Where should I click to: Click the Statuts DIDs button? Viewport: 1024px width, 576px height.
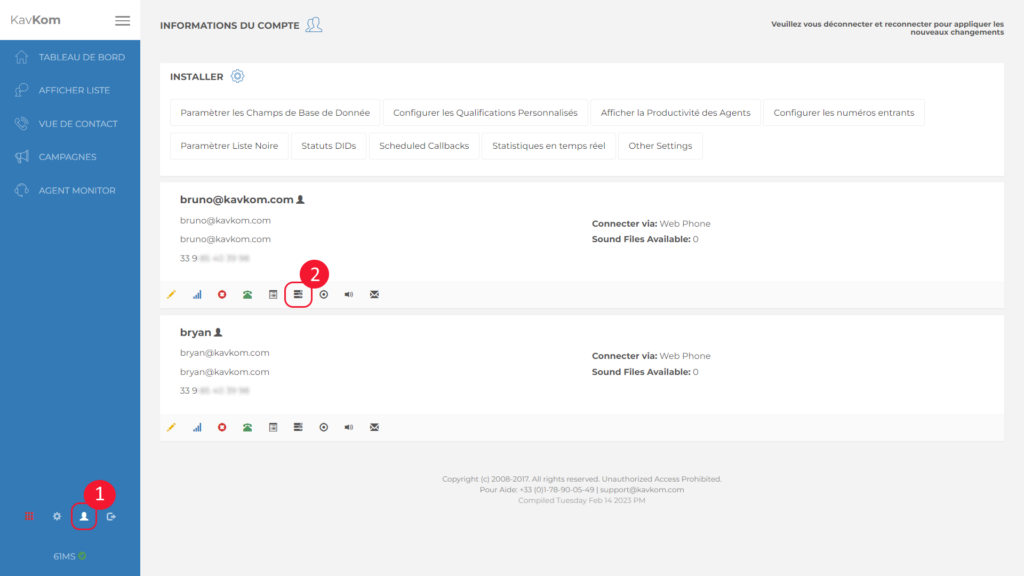coord(322,145)
